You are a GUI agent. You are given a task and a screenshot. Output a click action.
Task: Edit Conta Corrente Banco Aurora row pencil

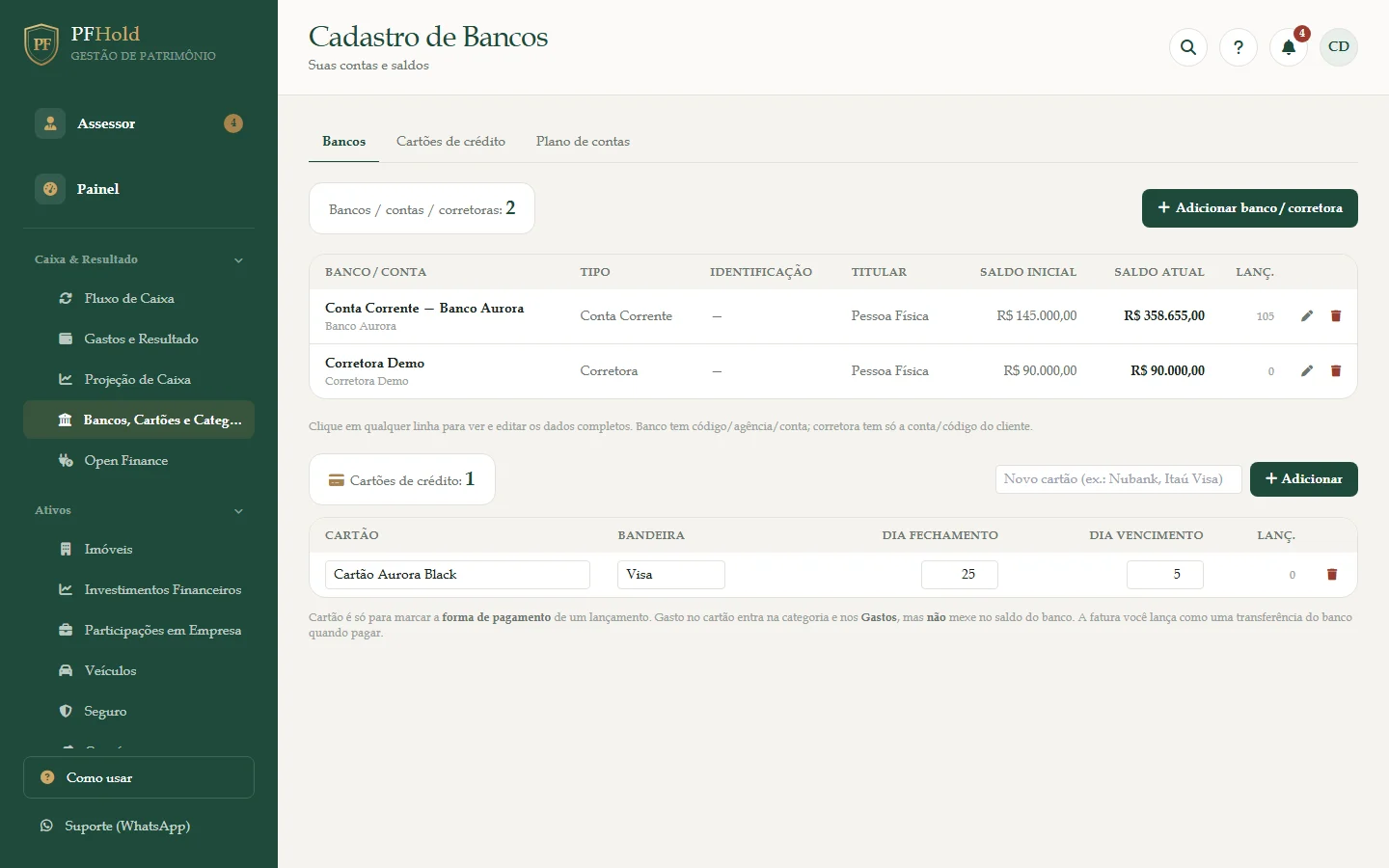(1307, 316)
